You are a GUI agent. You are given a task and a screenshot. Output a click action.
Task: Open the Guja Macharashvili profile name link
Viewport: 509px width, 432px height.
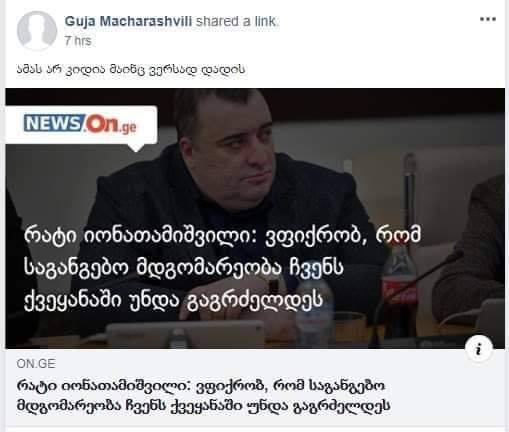tap(128, 21)
